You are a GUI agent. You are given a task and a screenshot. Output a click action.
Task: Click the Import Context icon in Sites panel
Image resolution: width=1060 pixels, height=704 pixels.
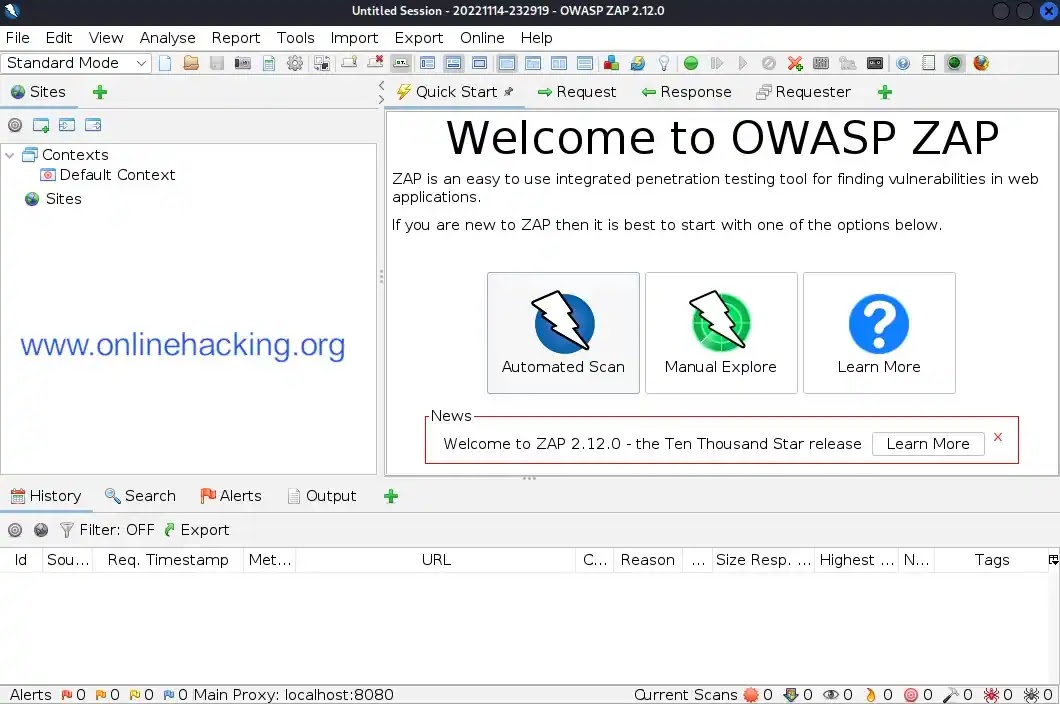[x=67, y=125]
